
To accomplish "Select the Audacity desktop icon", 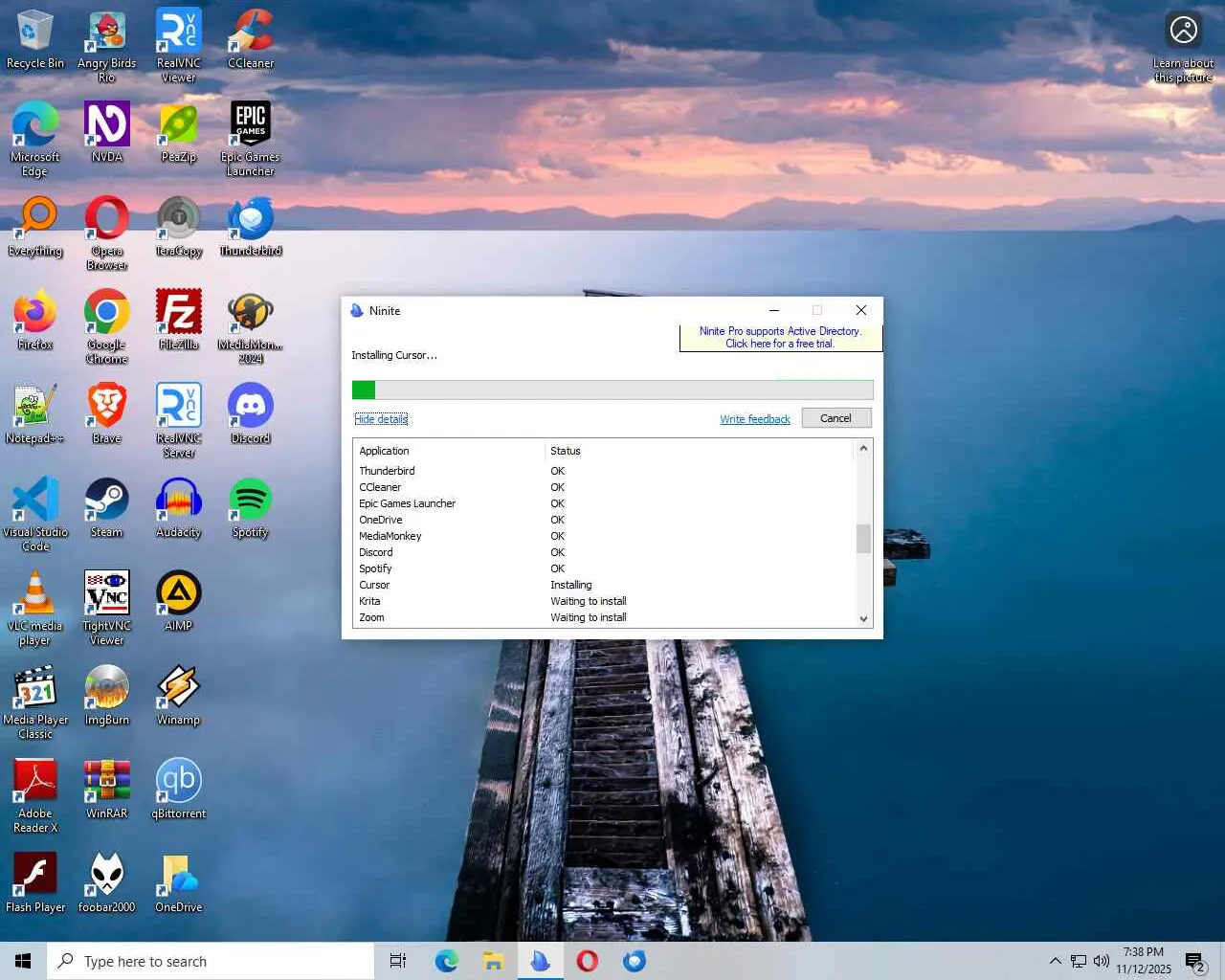I will click(179, 507).
